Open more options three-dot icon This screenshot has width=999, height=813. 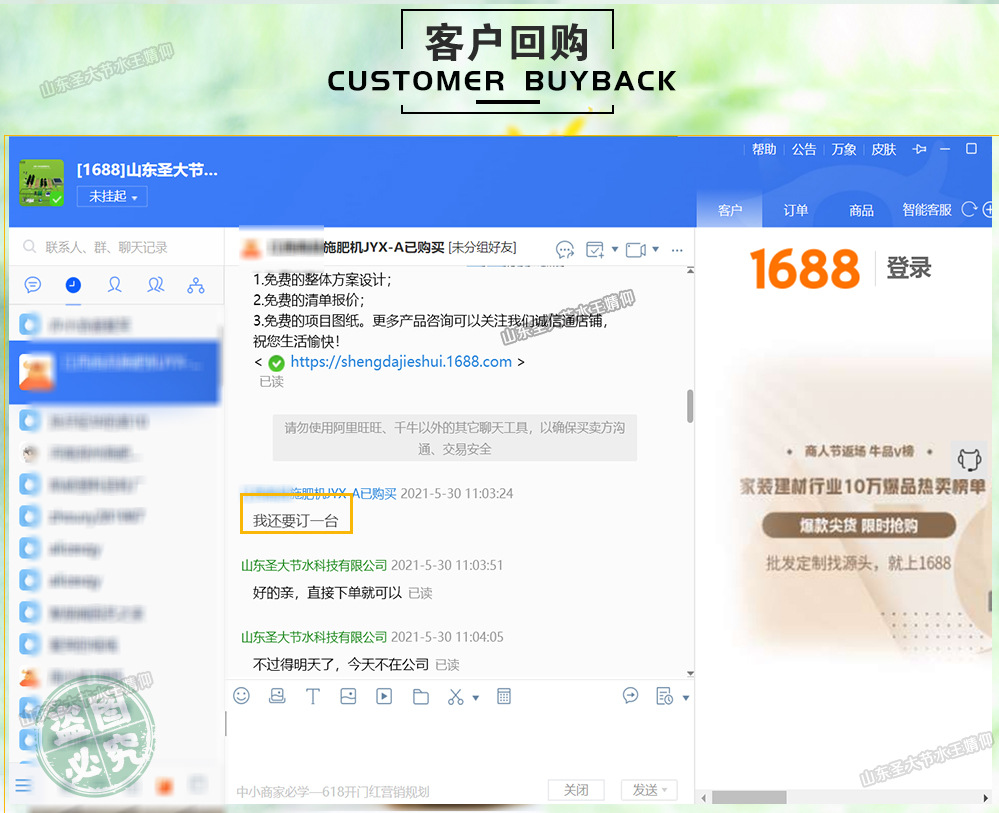[677, 250]
